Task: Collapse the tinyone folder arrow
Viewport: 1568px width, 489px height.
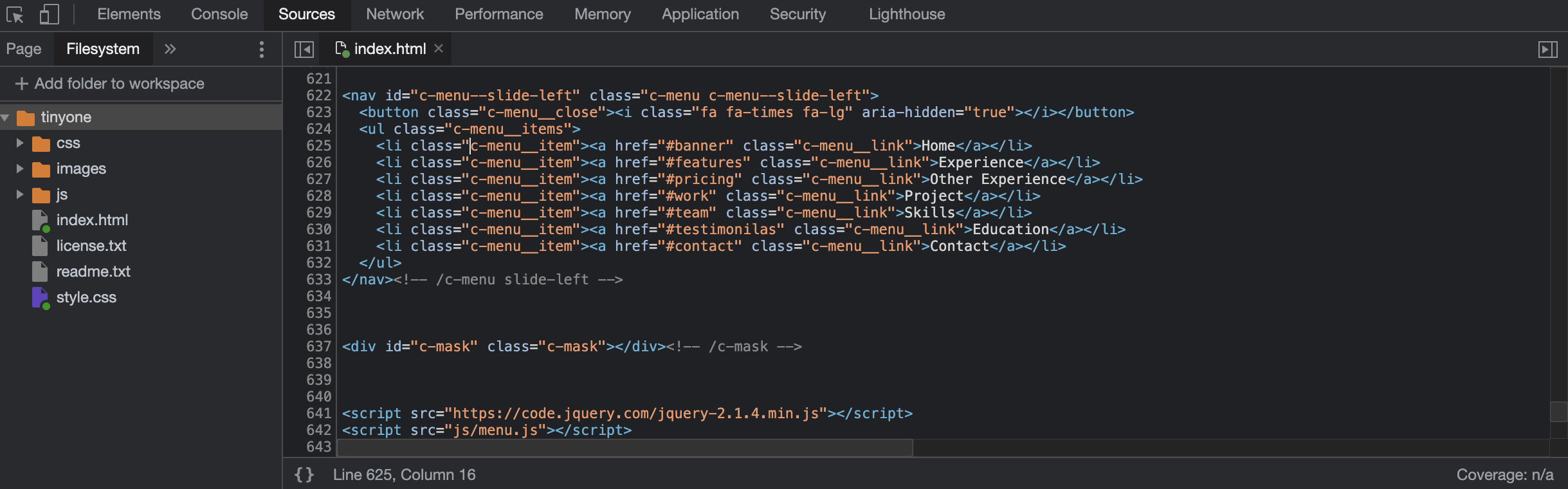Action: (x=6, y=118)
